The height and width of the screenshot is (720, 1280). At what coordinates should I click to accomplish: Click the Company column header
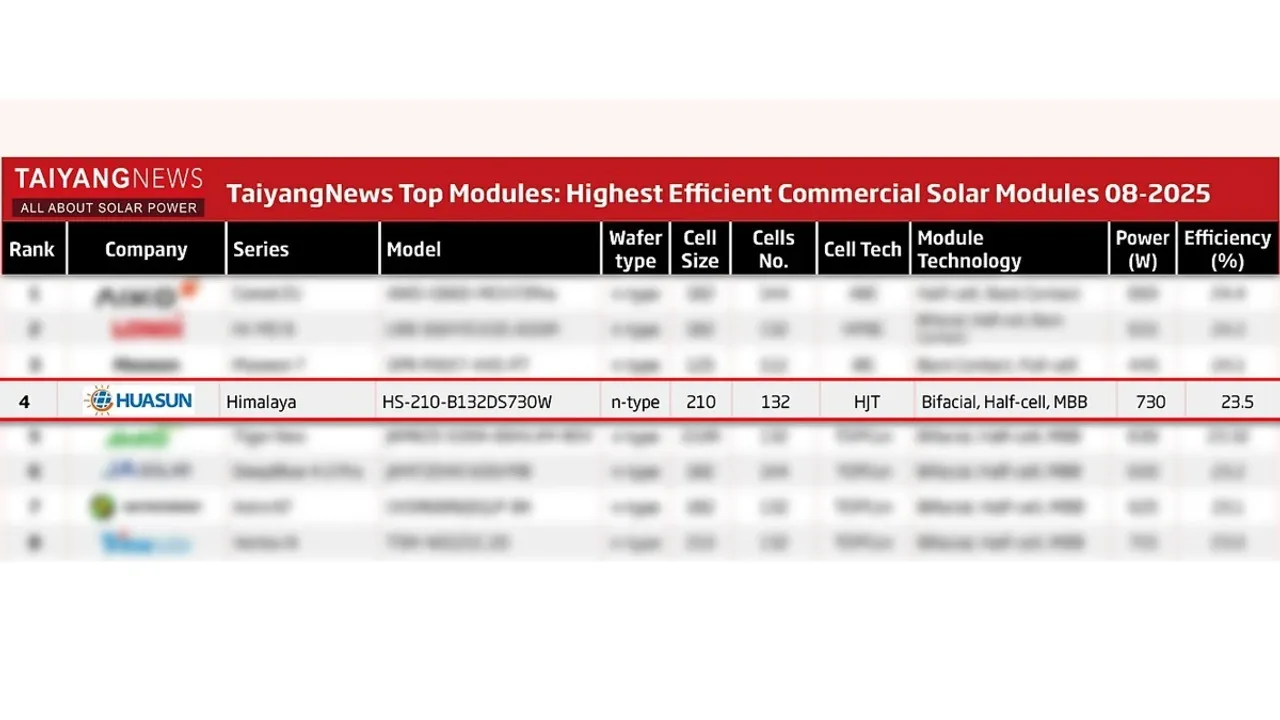coord(146,249)
